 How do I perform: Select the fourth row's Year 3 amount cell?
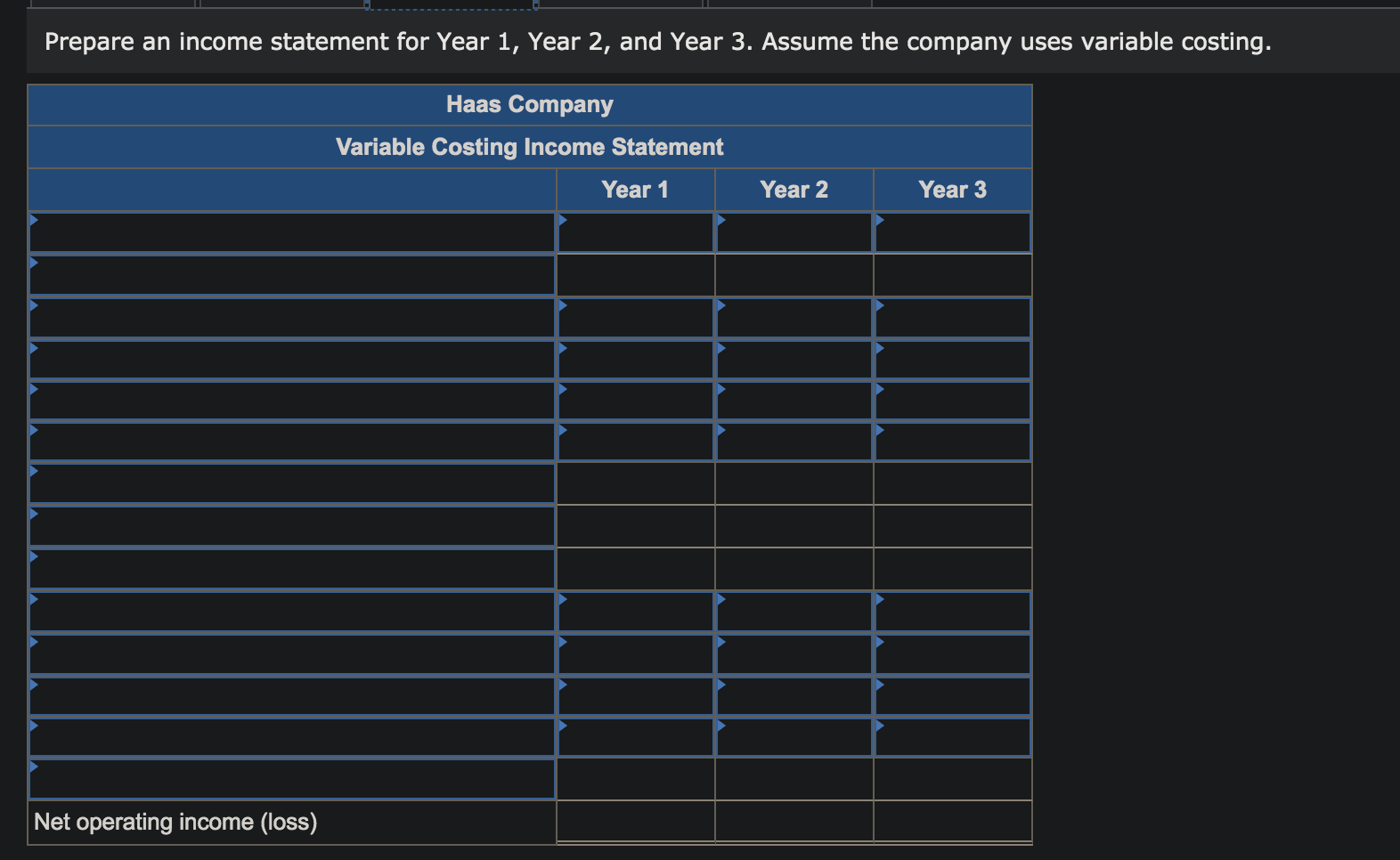point(953,360)
